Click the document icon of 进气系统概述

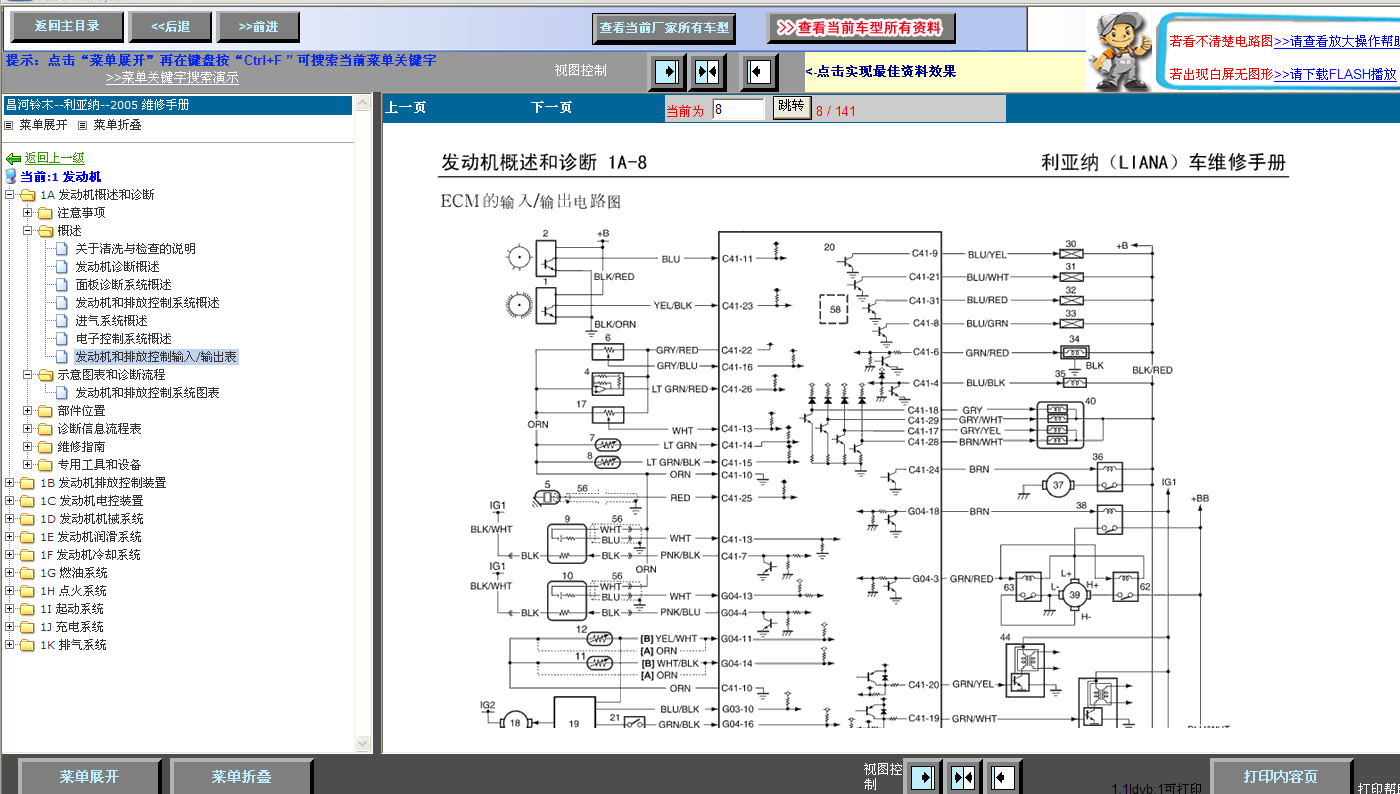[x=63, y=321]
